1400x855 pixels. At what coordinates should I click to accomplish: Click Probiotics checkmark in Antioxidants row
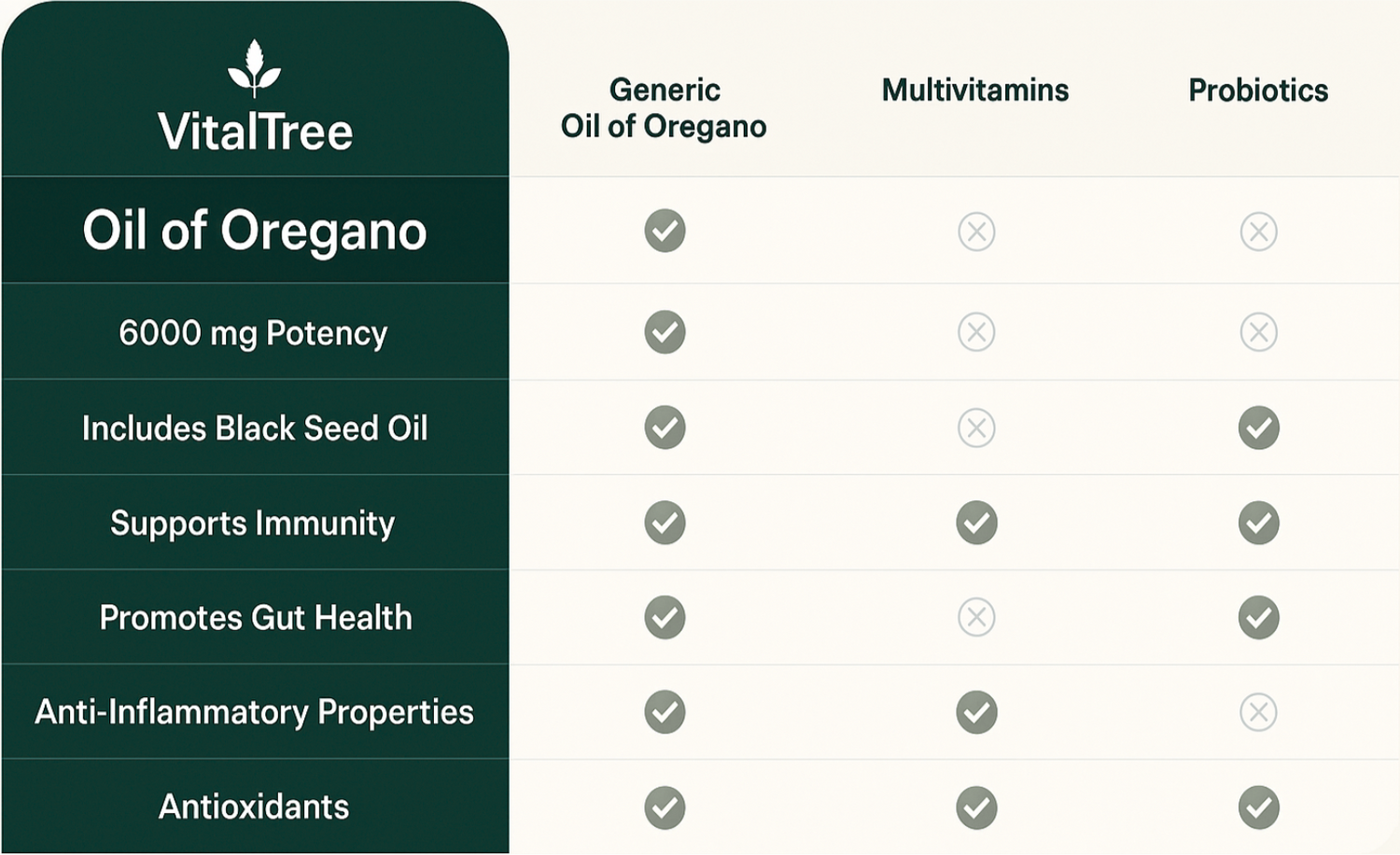click(x=1258, y=807)
